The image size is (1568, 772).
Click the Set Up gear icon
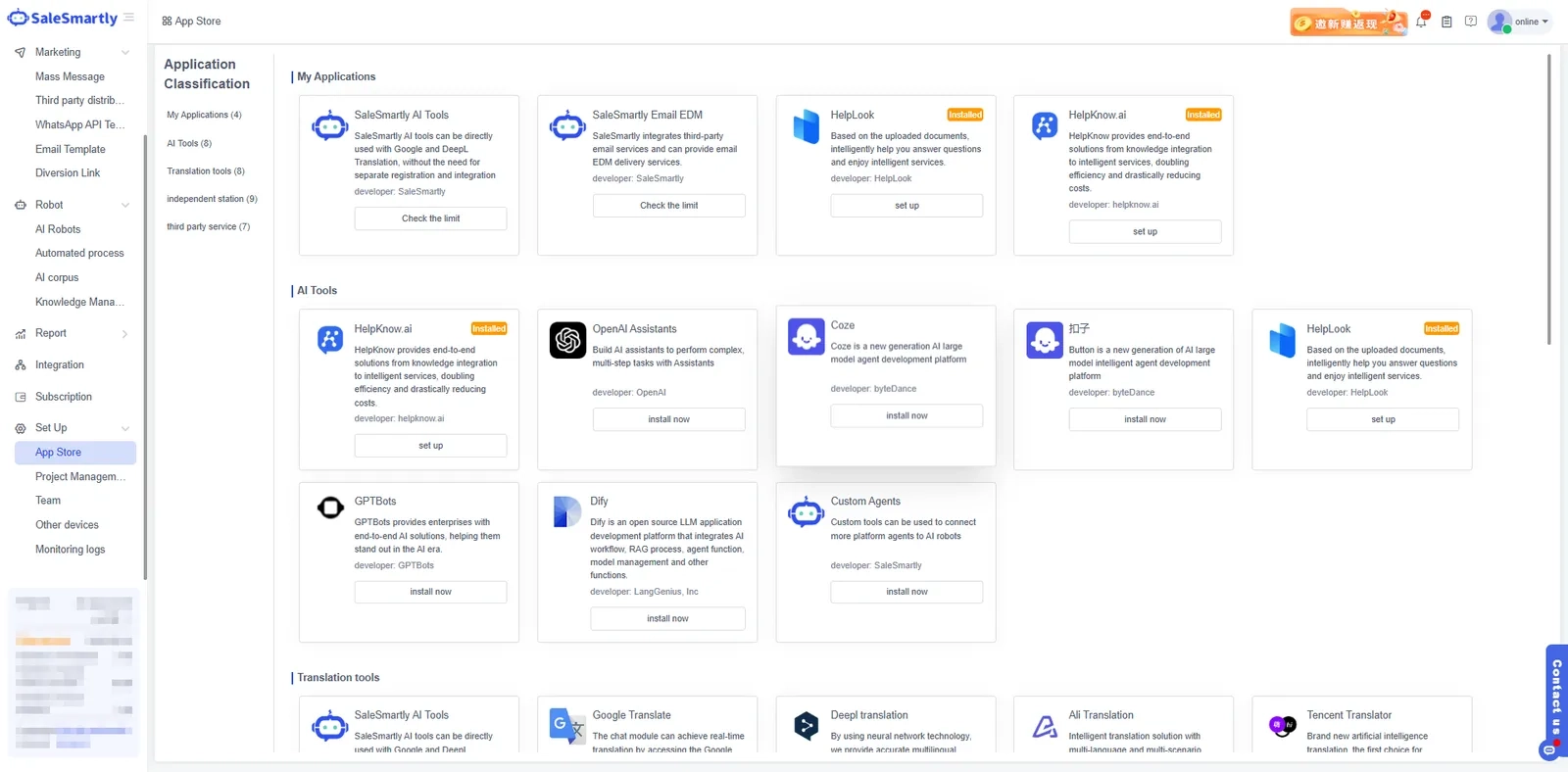click(x=21, y=429)
